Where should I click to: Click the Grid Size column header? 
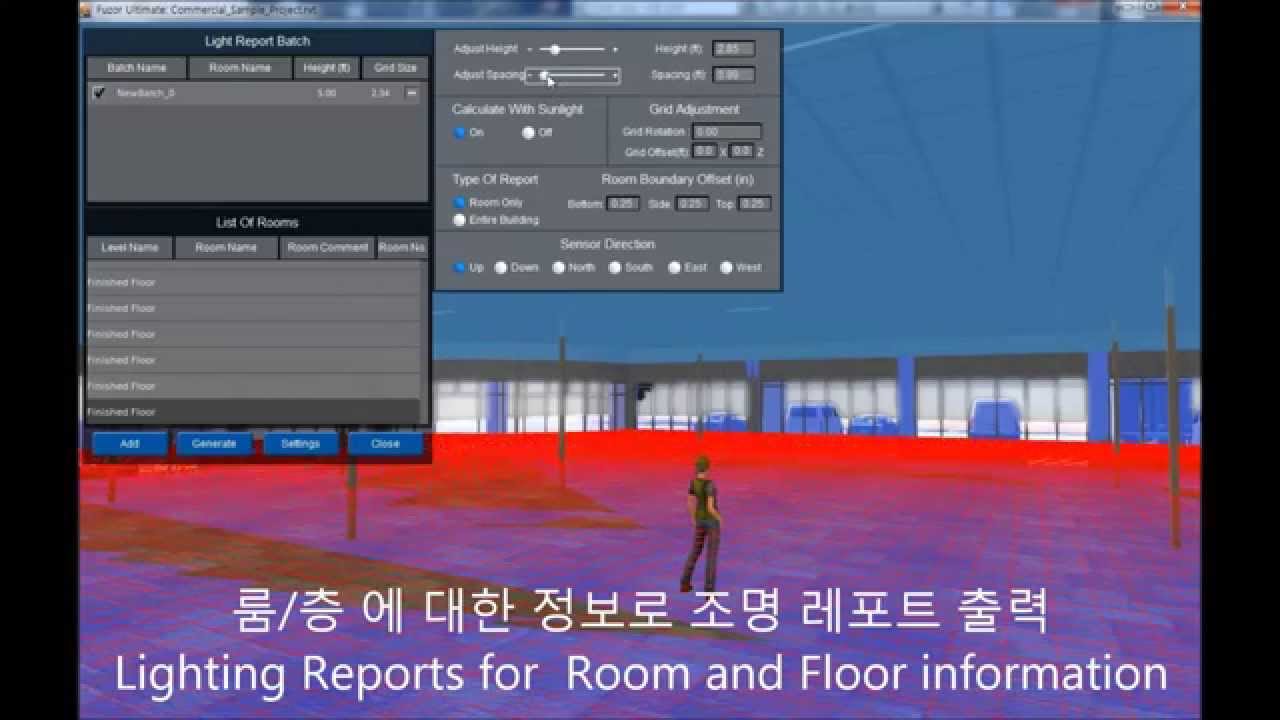tap(395, 68)
